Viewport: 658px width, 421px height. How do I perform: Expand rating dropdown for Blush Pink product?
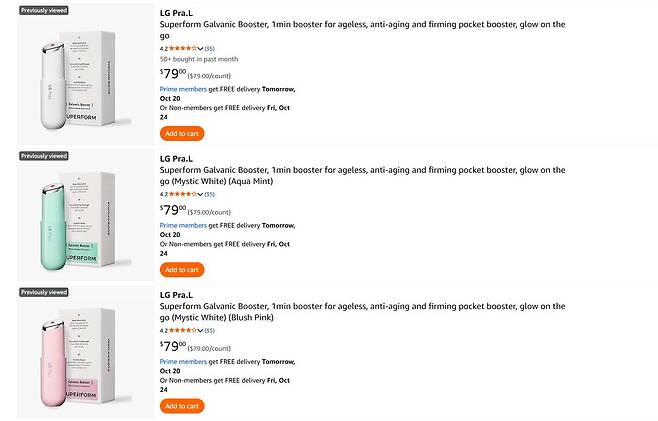[201, 330]
